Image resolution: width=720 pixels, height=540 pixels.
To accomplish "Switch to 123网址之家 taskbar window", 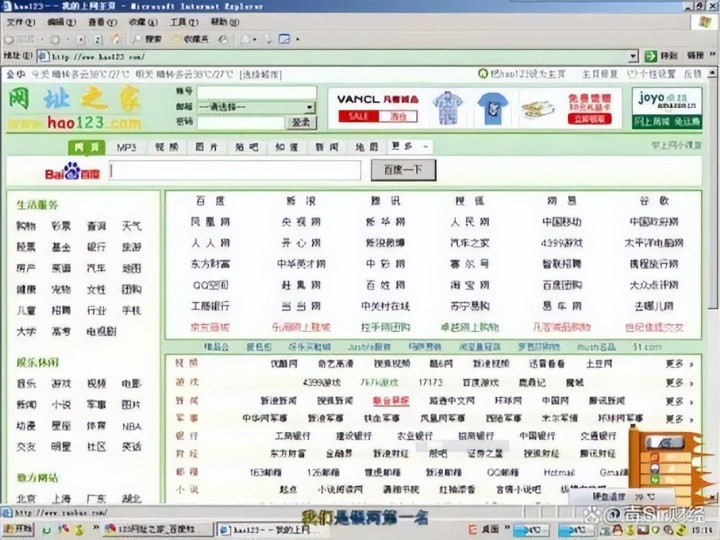I will (158, 529).
